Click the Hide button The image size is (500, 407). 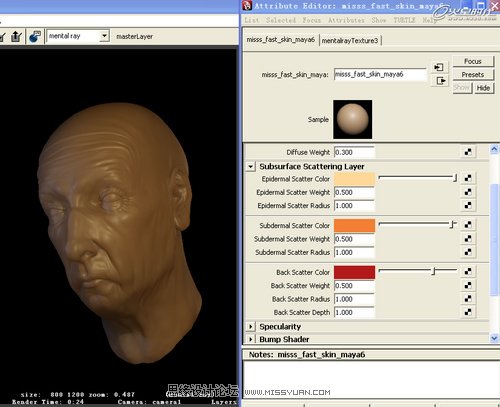(x=483, y=88)
